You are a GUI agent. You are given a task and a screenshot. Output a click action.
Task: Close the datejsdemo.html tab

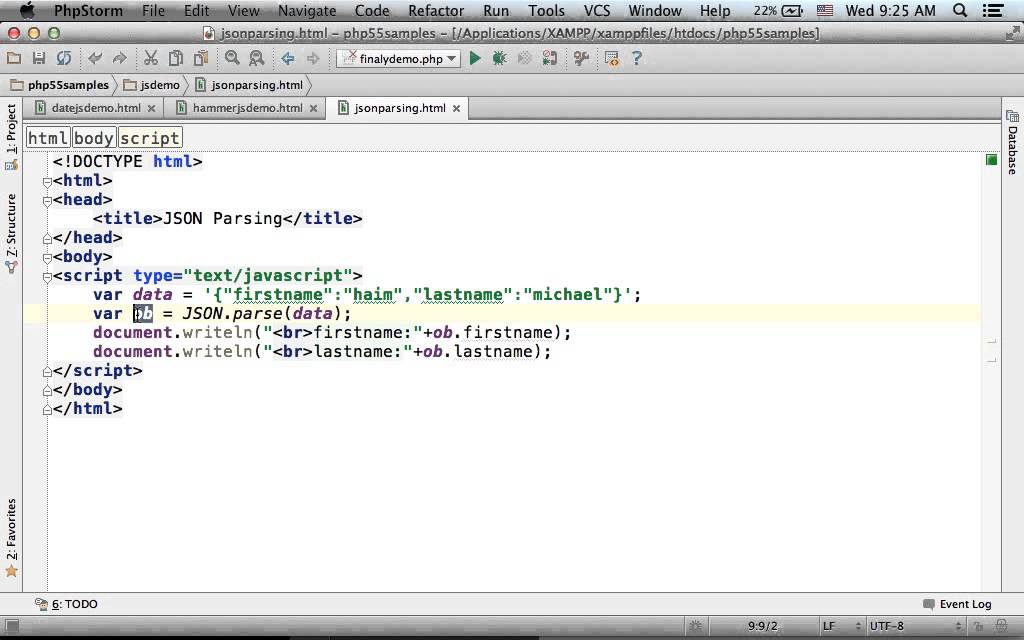(x=152, y=108)
